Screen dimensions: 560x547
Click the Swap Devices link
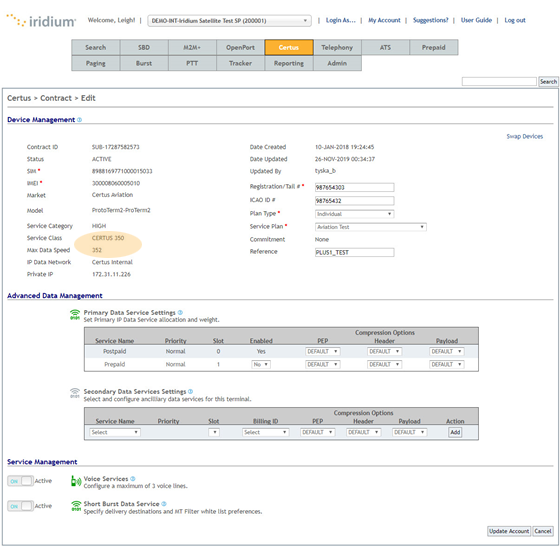coord(525,136)
